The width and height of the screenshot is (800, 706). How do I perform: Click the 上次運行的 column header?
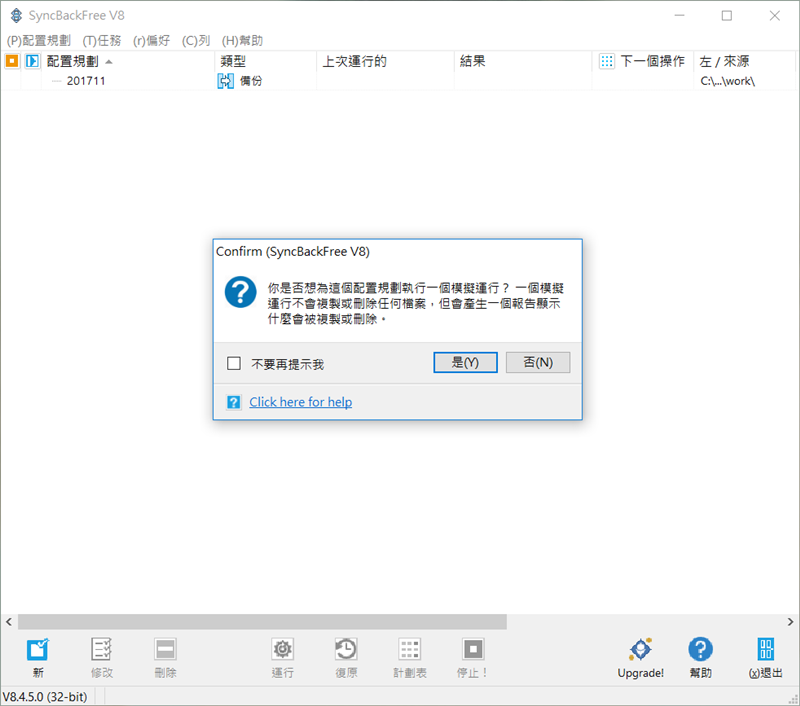click(385, 61)
